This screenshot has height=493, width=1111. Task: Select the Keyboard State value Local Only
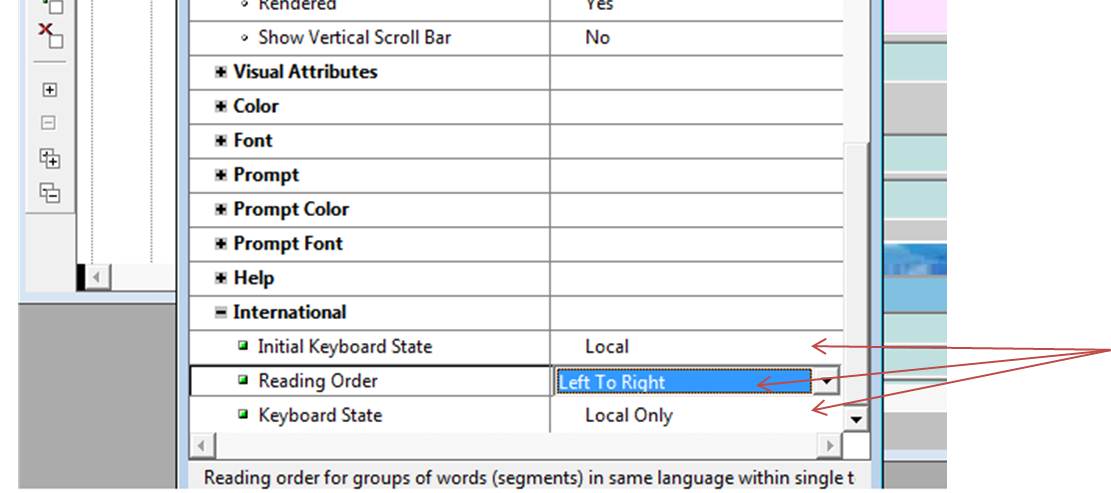click(628, 415)
